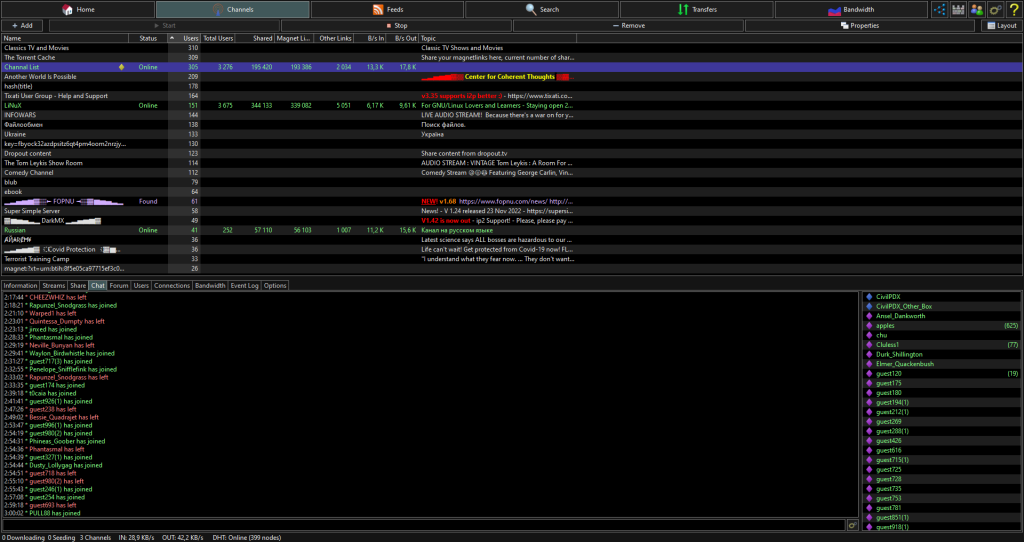Click the greyed Start button
1024x542 pixels.
[x=165, y=25]
